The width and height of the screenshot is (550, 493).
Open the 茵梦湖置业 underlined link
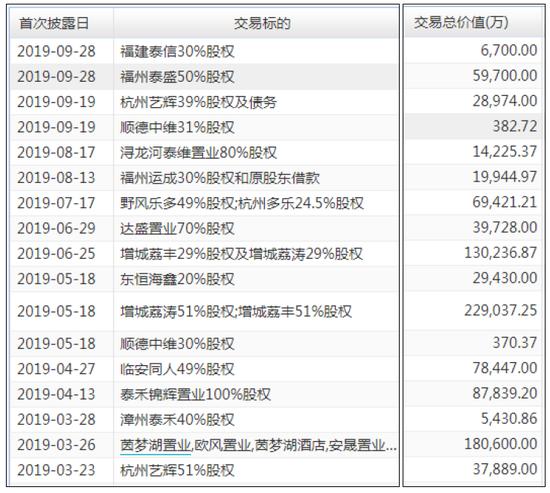(x=156, y=445)
